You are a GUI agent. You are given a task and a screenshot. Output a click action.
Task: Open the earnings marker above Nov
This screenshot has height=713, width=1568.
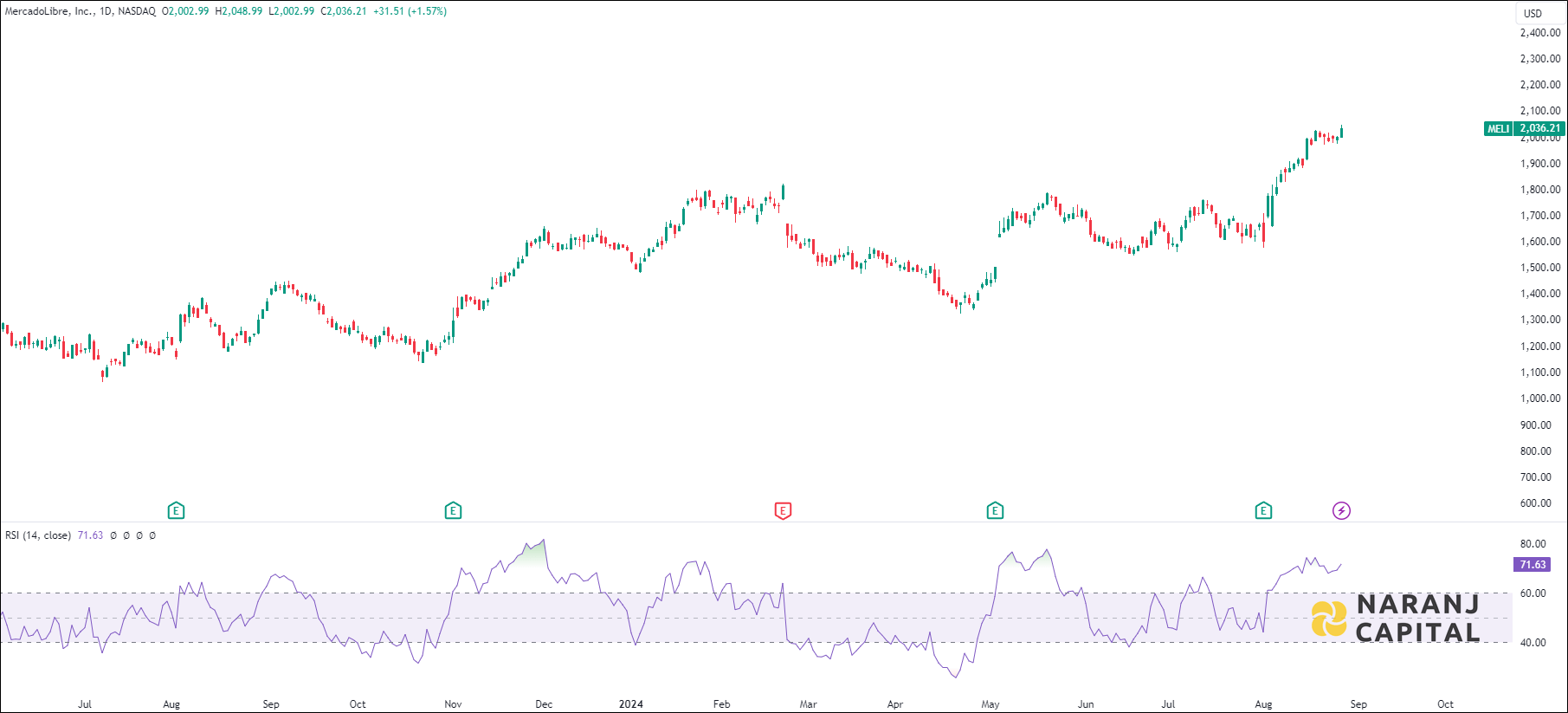click(x=453, y=511)
